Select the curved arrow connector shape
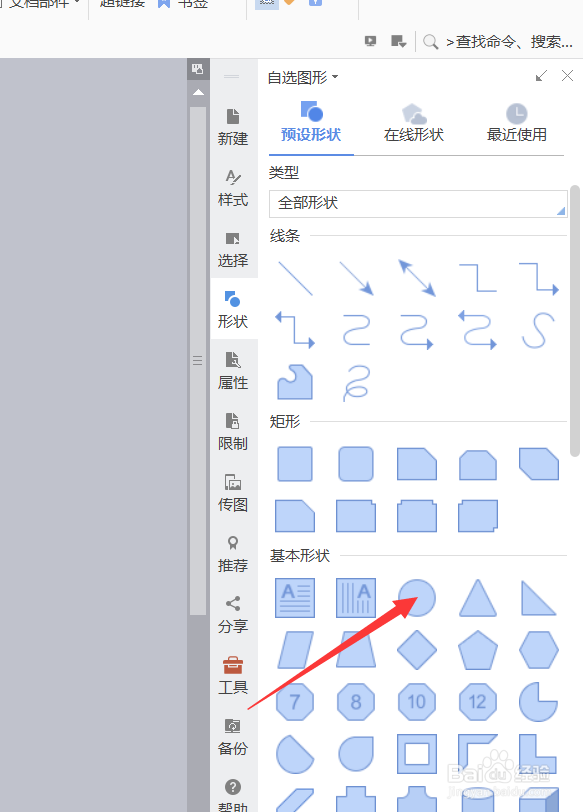Screen dimensions: 583x812 tap(417, 331)
